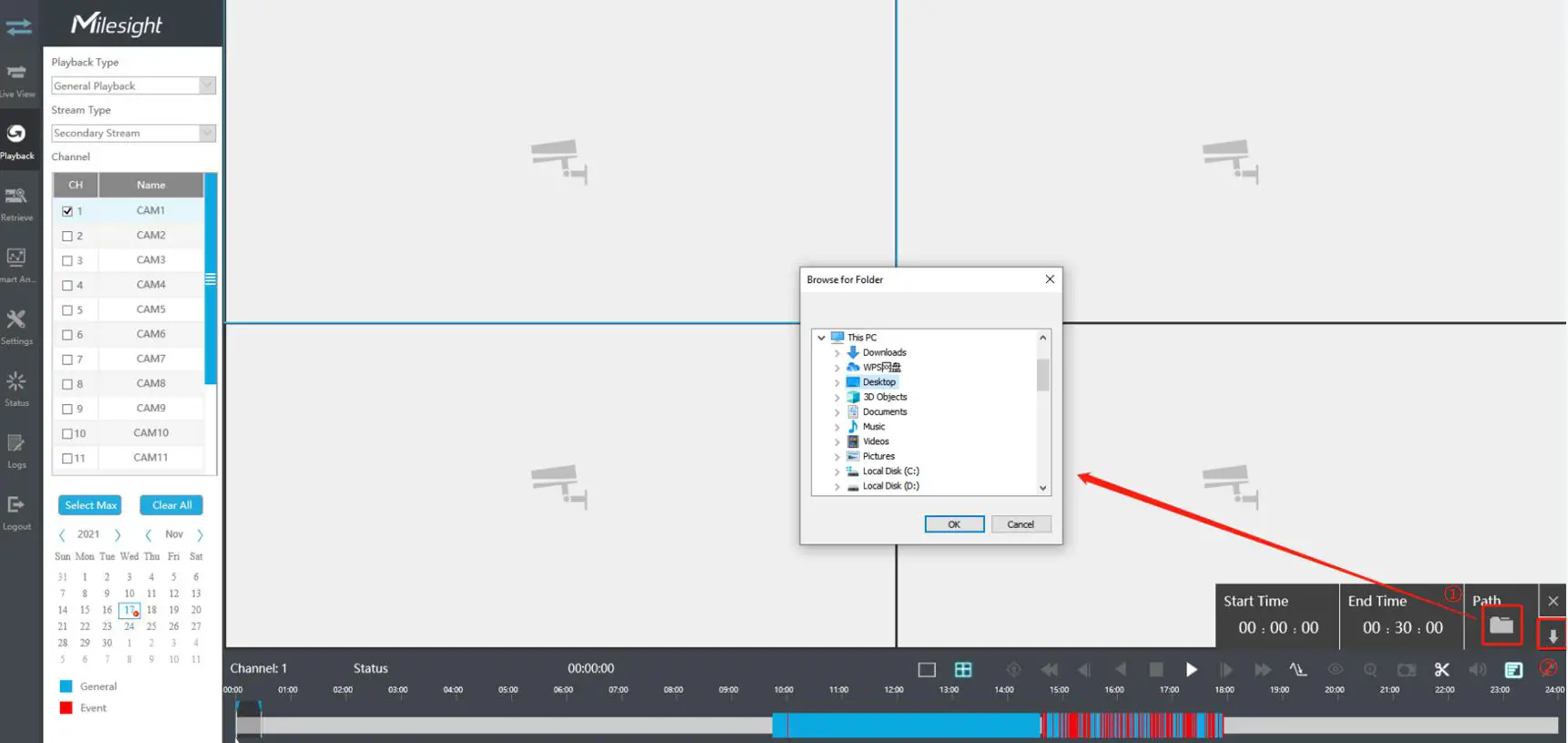The height and width of the screenshot is (743, 1568).
Task: Check channel 8 CAM8 checkbox
Action: click(67, 384)
